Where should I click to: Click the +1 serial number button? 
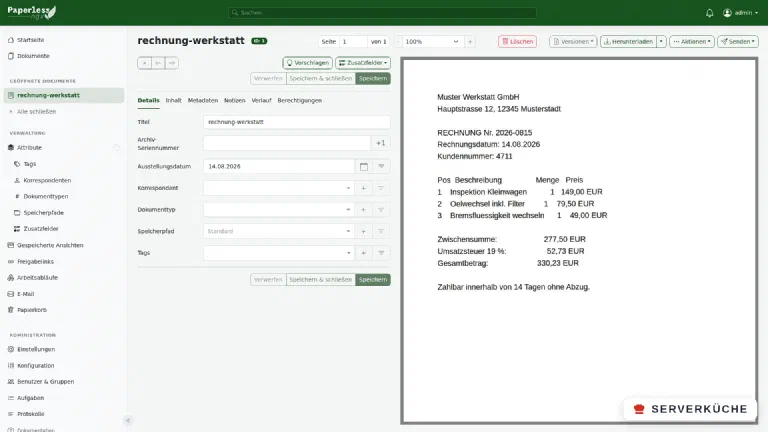point(381,143)
